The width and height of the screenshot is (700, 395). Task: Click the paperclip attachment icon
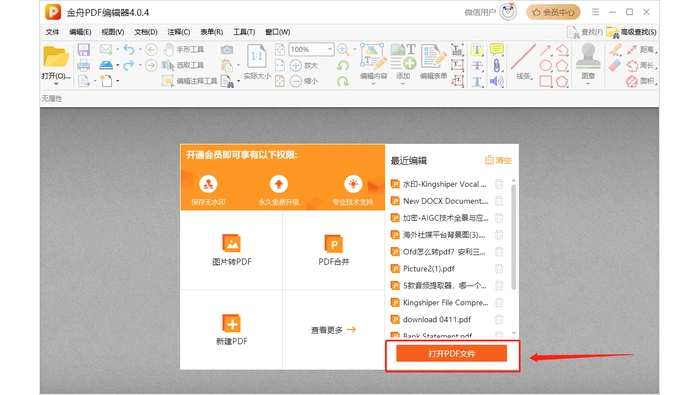[496, 66]
